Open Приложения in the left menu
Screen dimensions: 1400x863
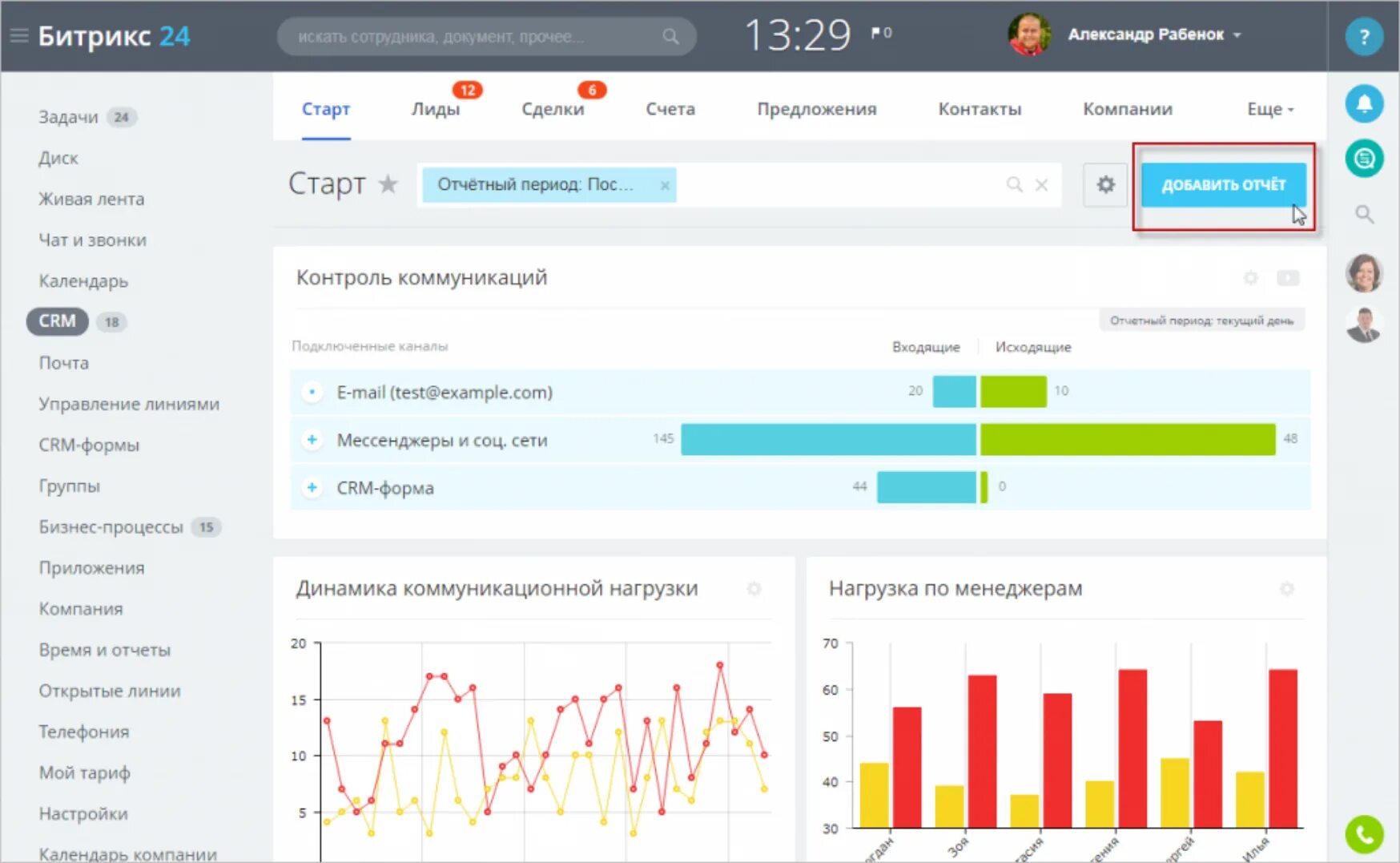tap(91, 567)
